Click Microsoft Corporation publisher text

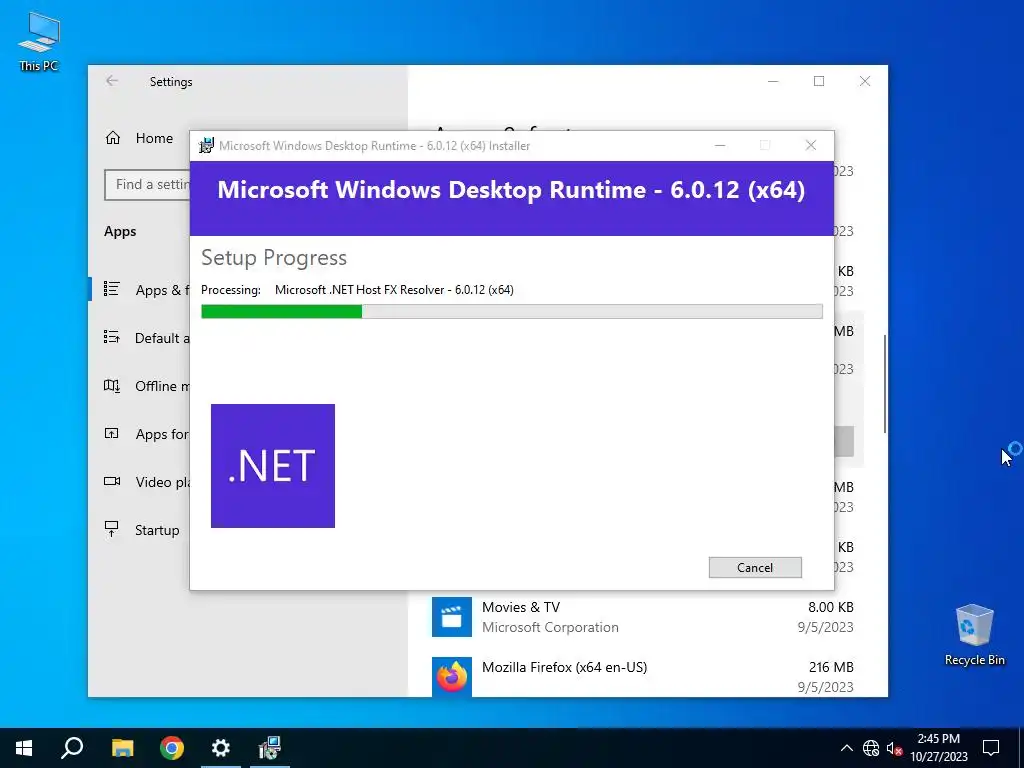(x=550, y=628)
